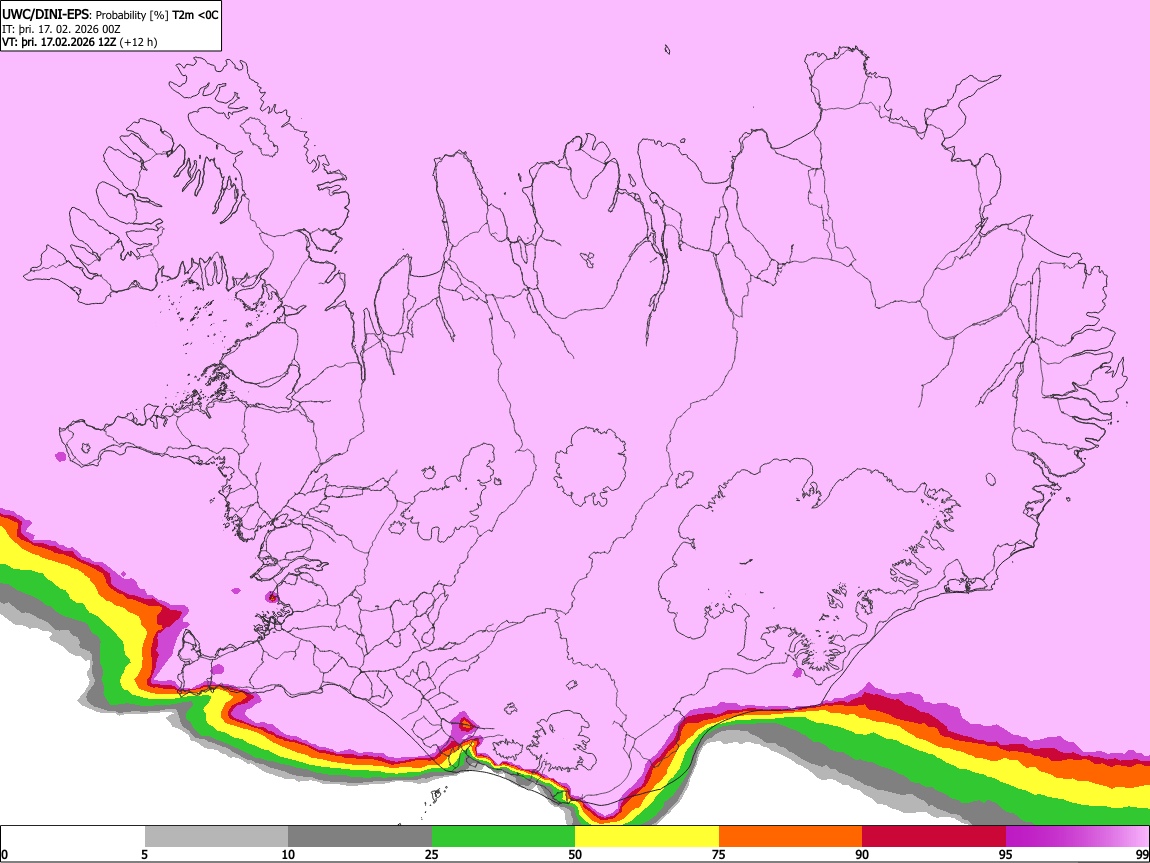
Task: Click the legend value label '10'
Action: tap(288, 854)
